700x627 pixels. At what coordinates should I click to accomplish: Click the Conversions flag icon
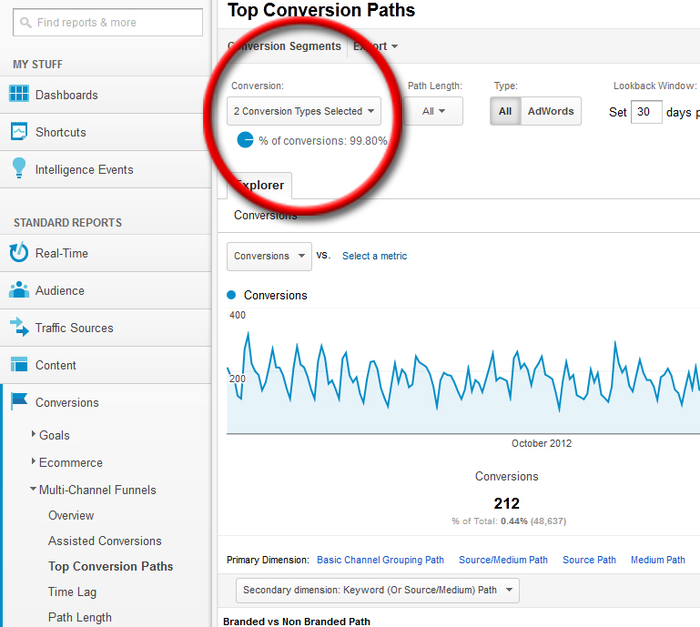pyautogui.click(x=19, y=402)
